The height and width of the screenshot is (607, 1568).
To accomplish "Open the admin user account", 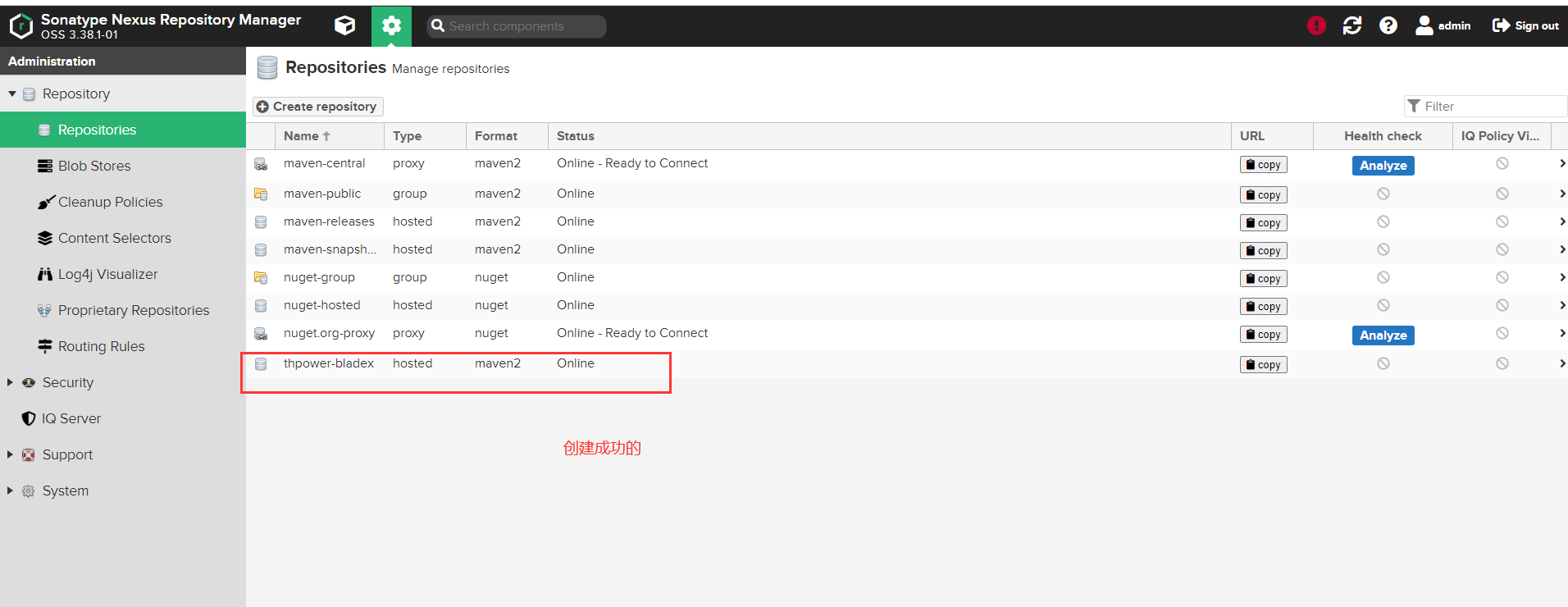I will pyautogui.click(x=1443, y=25).
